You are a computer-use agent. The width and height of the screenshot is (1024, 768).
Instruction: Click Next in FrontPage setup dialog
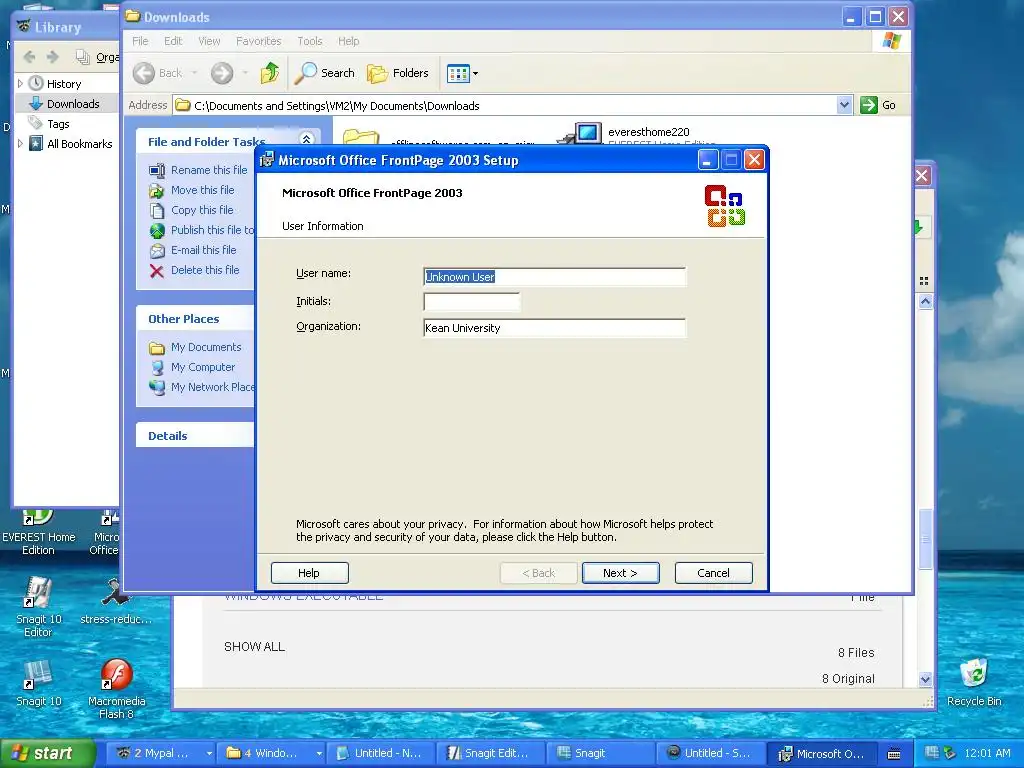pos(620,573)
